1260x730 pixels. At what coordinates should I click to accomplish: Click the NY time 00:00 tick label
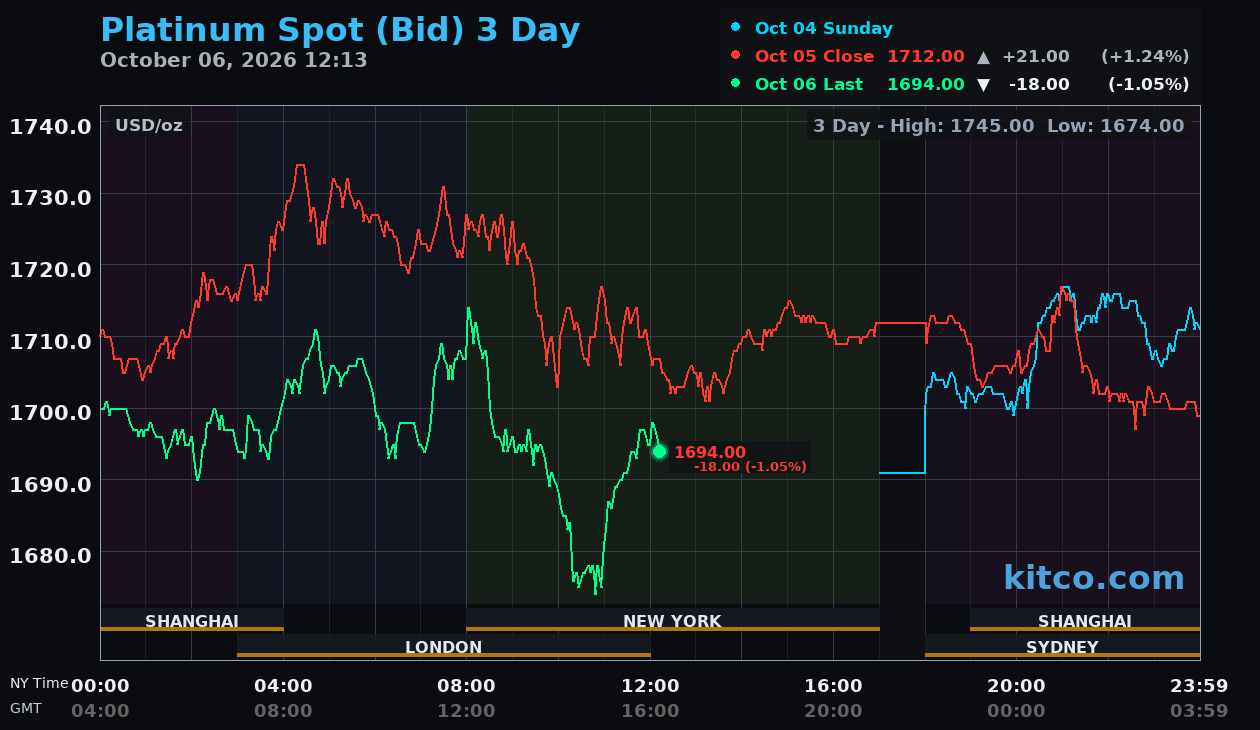click(100, 686)
